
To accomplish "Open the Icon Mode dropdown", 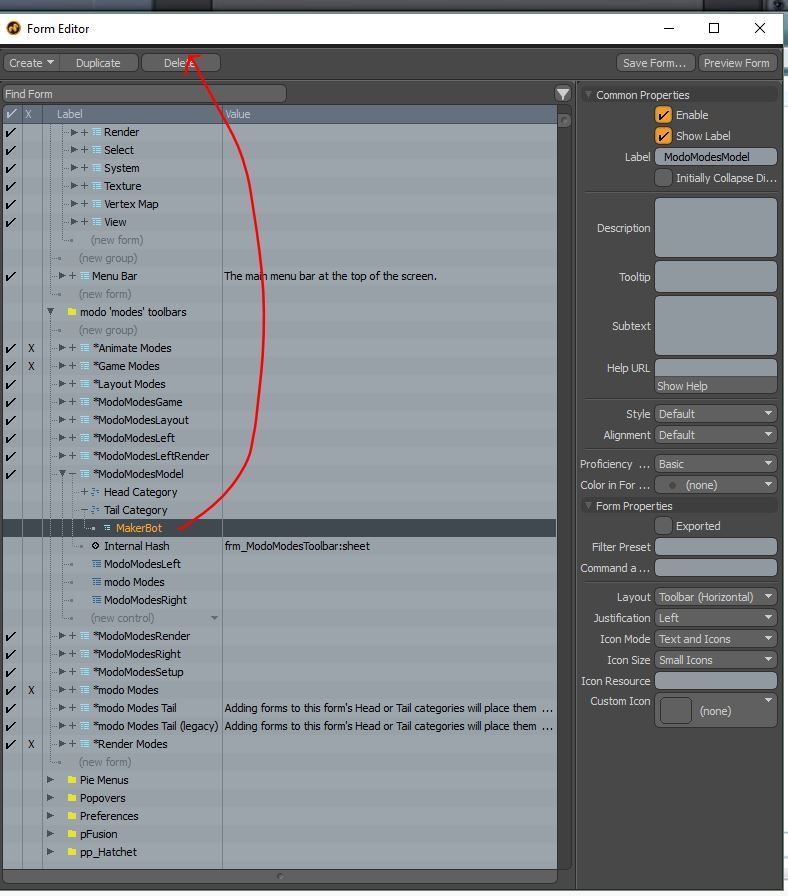I will (x=715, y=639).
